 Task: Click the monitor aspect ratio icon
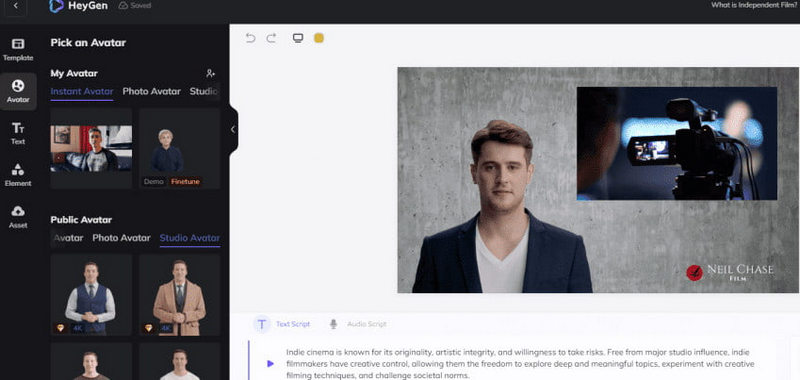click(x=298, y=38)
